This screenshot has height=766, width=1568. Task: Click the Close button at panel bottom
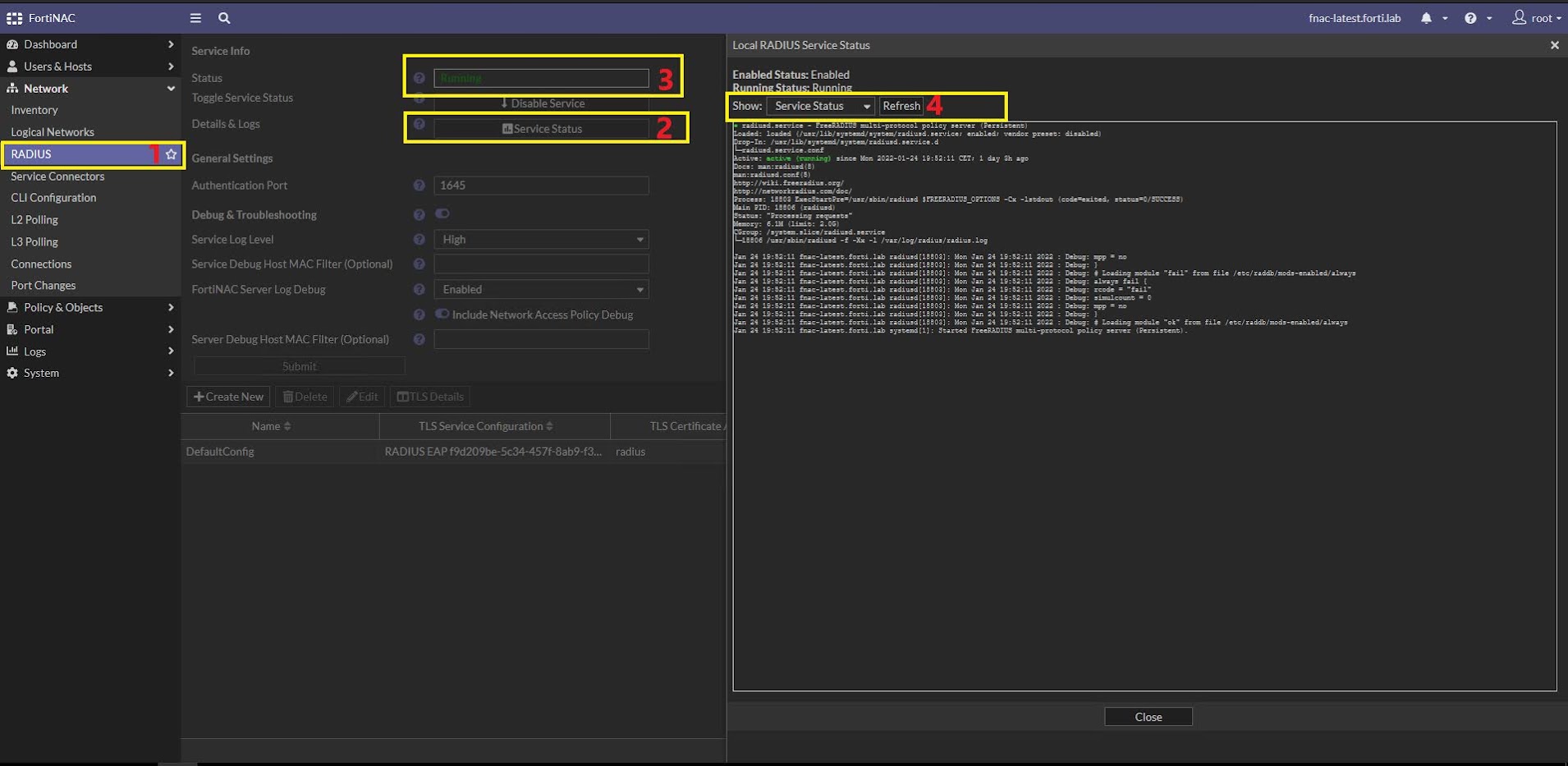click(x=1148, y=717)
